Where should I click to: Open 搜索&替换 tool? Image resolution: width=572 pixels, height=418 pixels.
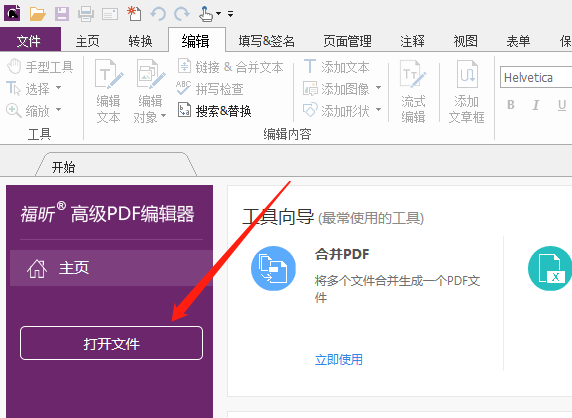tap(215, 111)
